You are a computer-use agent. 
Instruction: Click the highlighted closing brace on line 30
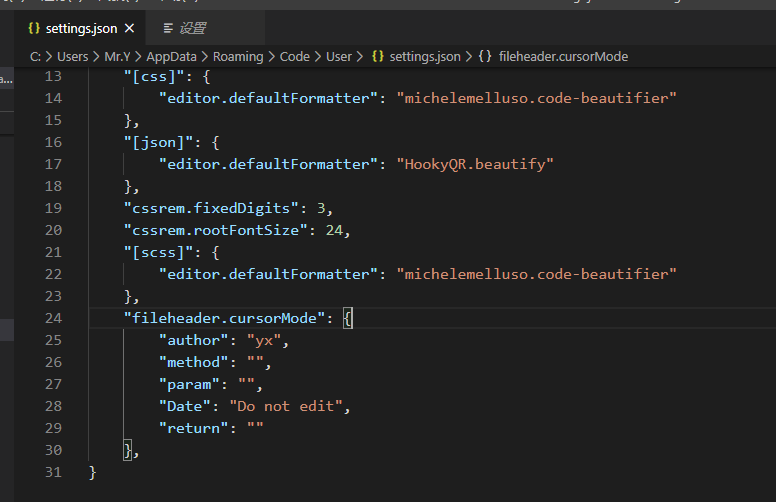click(128, 450)
